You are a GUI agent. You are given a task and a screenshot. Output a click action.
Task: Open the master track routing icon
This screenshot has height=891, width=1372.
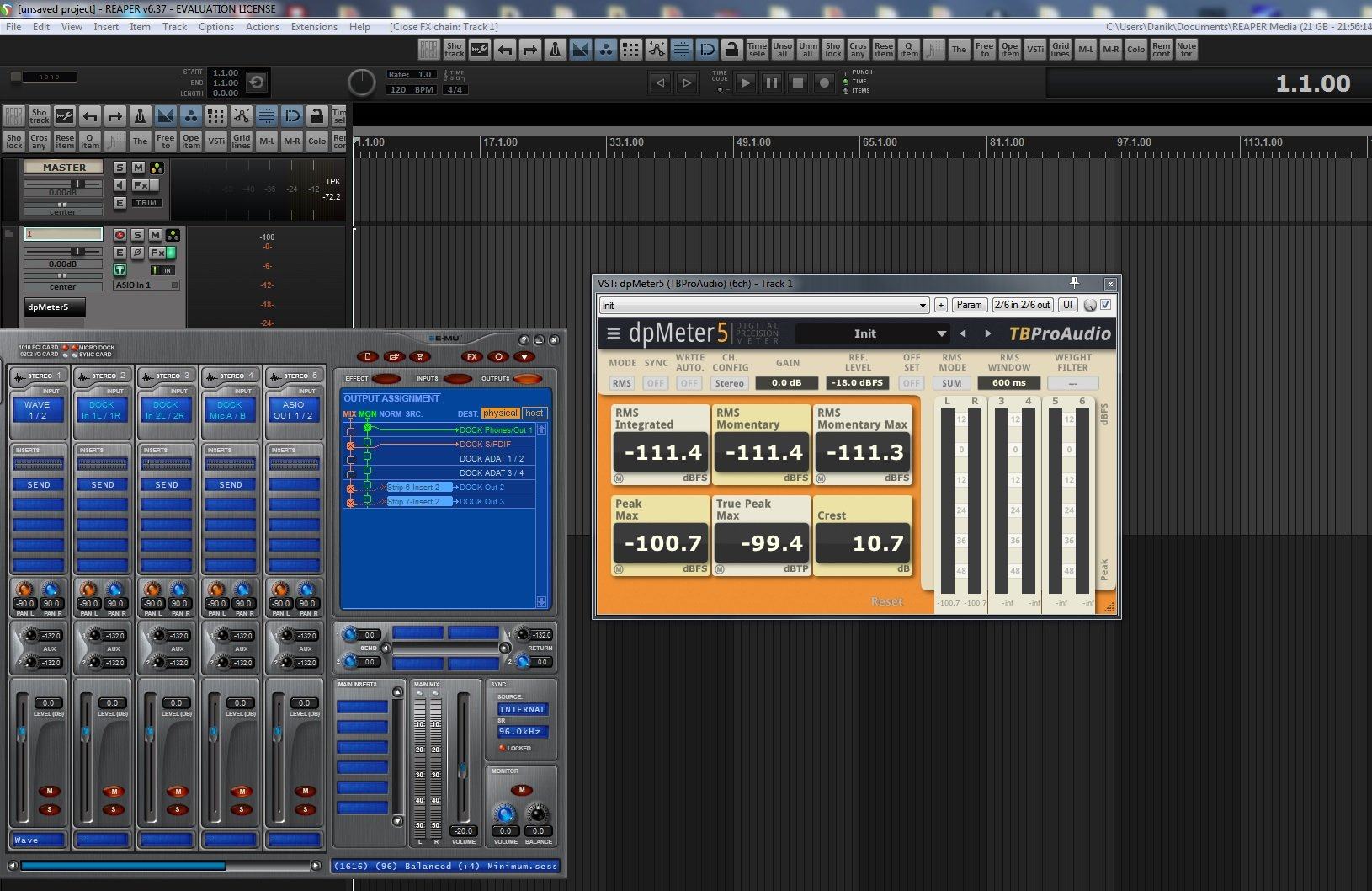pos(157,168)
